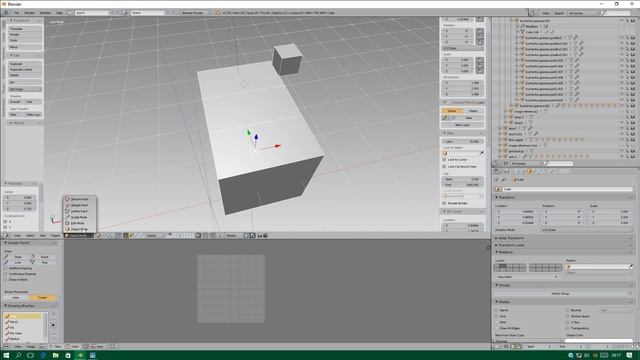Image resolution: width=640 pixels, height=360 pixels.
Task: Choose Edit Mode in the mode menu
Action: (x=80, y=223)
